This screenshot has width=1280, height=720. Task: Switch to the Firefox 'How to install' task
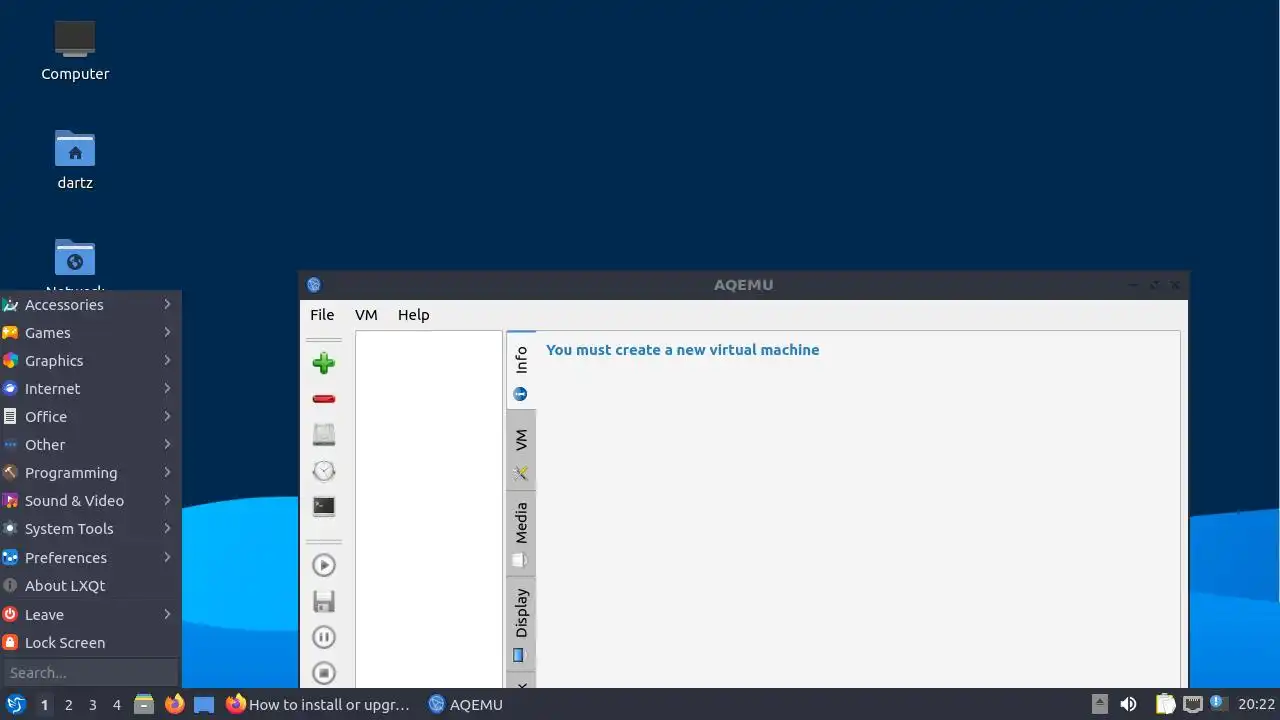pos(320,704)
